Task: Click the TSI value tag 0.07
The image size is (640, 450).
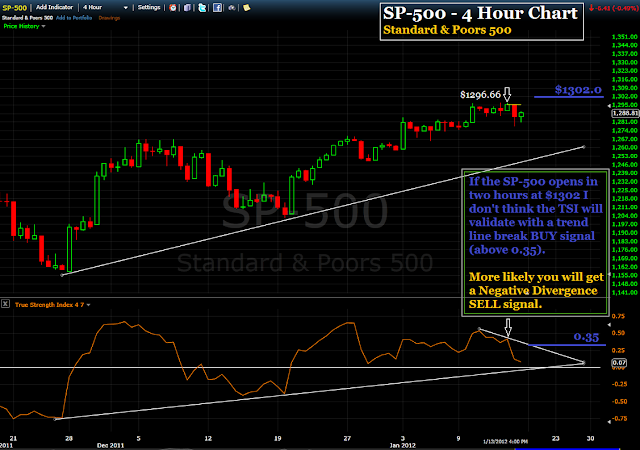Action: point(619,363)
